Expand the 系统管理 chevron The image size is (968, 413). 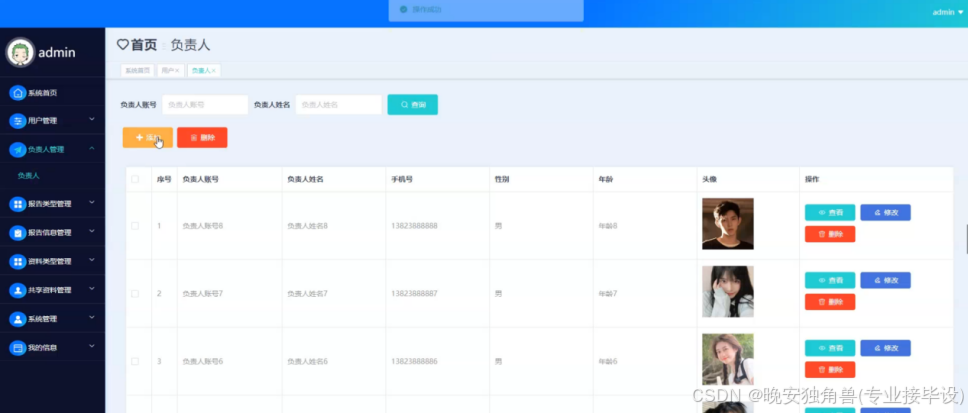pyautogui.click(x=91, y=317)
